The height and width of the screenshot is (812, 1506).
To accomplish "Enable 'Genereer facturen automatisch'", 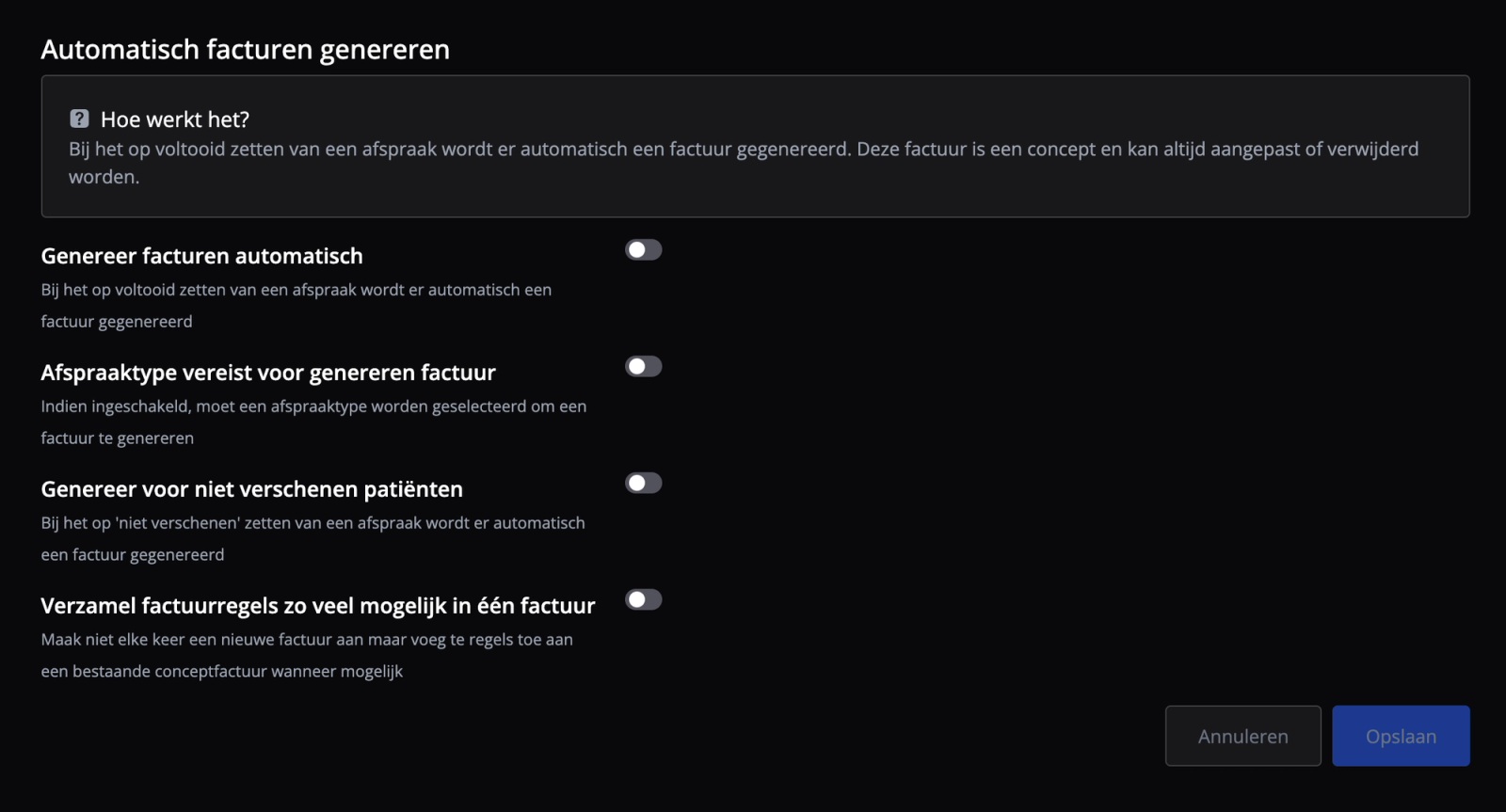I will [643, 249].
